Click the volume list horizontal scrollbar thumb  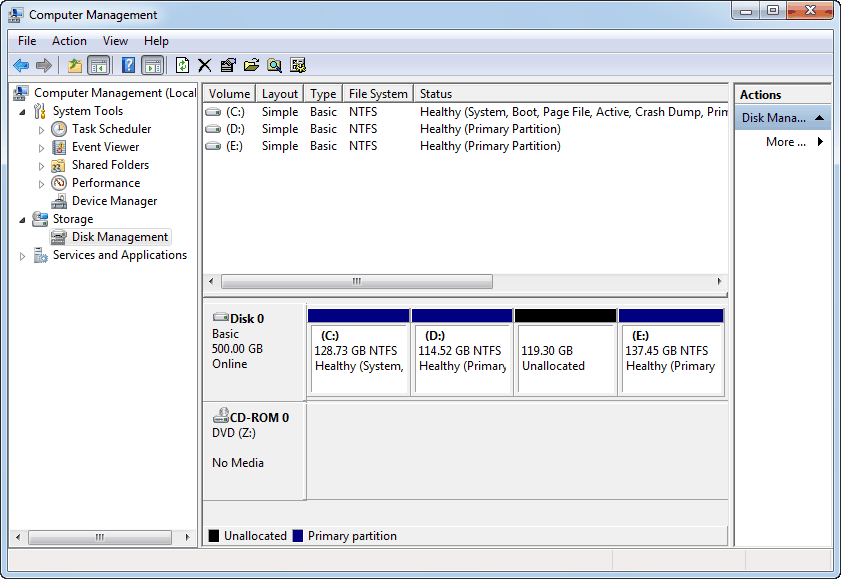tap(357, 281)
